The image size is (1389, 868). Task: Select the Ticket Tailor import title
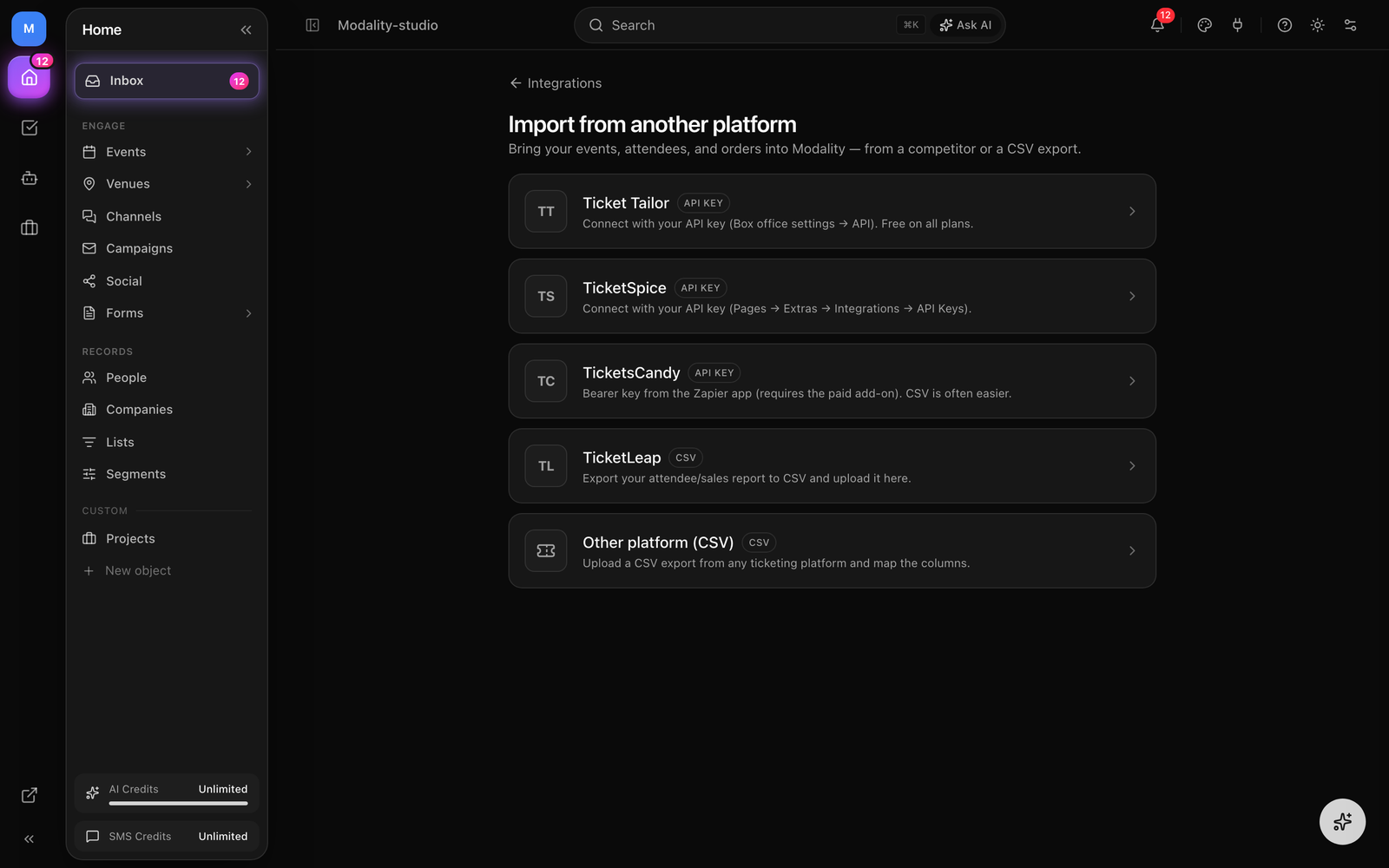tap(626, 203)
